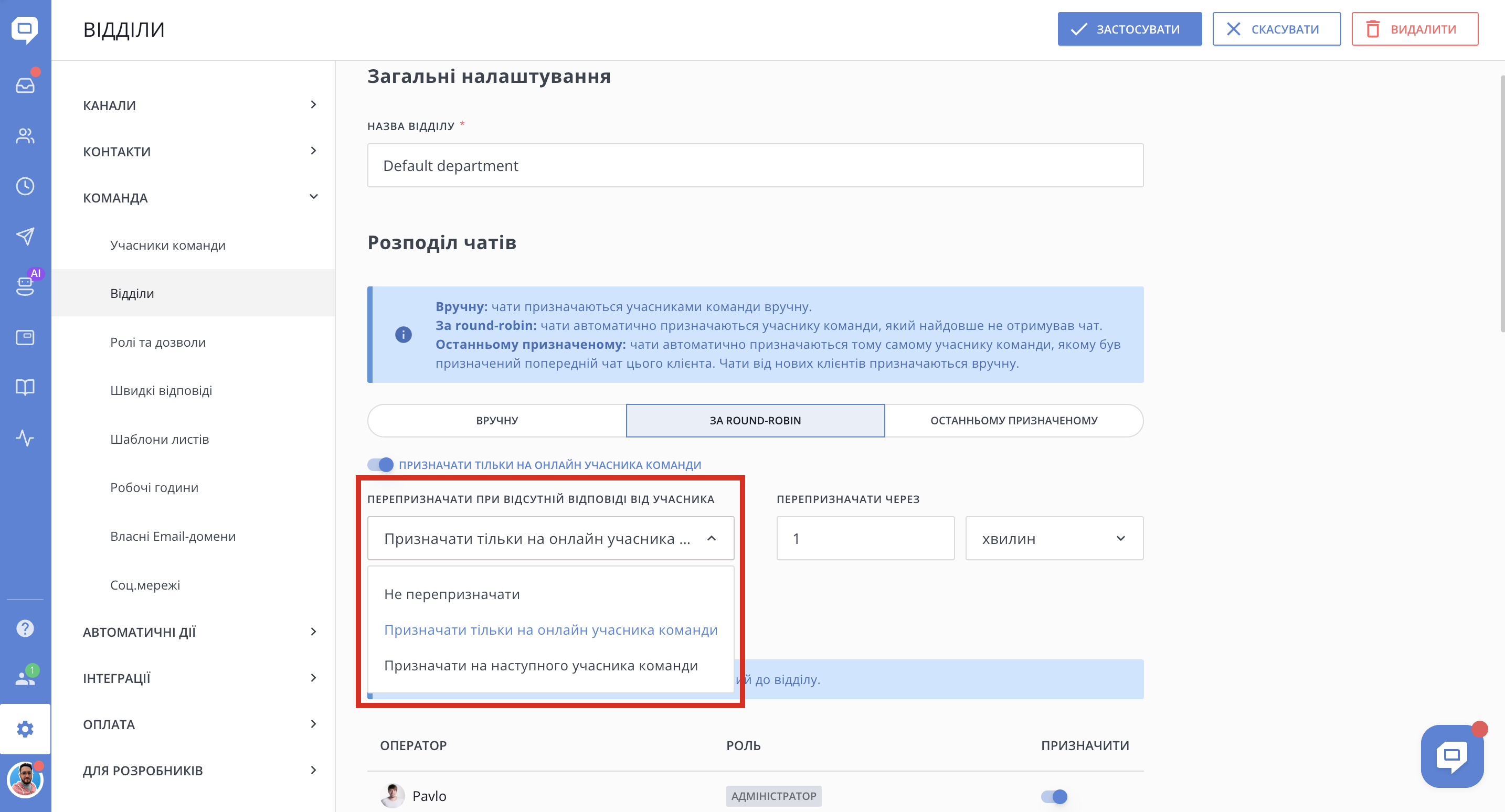Open the inbox icon in sidebar
The height and width of the screenshot is (812, 1505).
click(25, 86)
